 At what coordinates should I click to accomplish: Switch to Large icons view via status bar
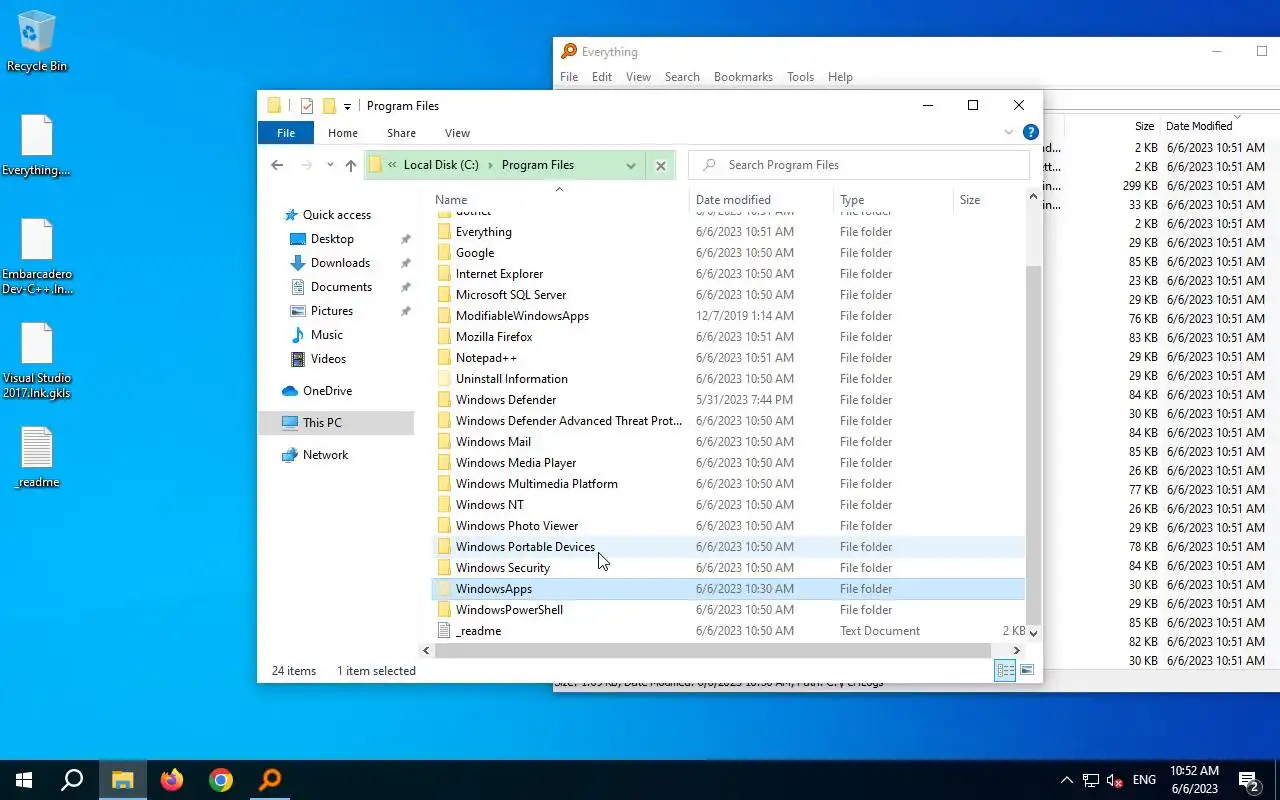pos(1027,671)
